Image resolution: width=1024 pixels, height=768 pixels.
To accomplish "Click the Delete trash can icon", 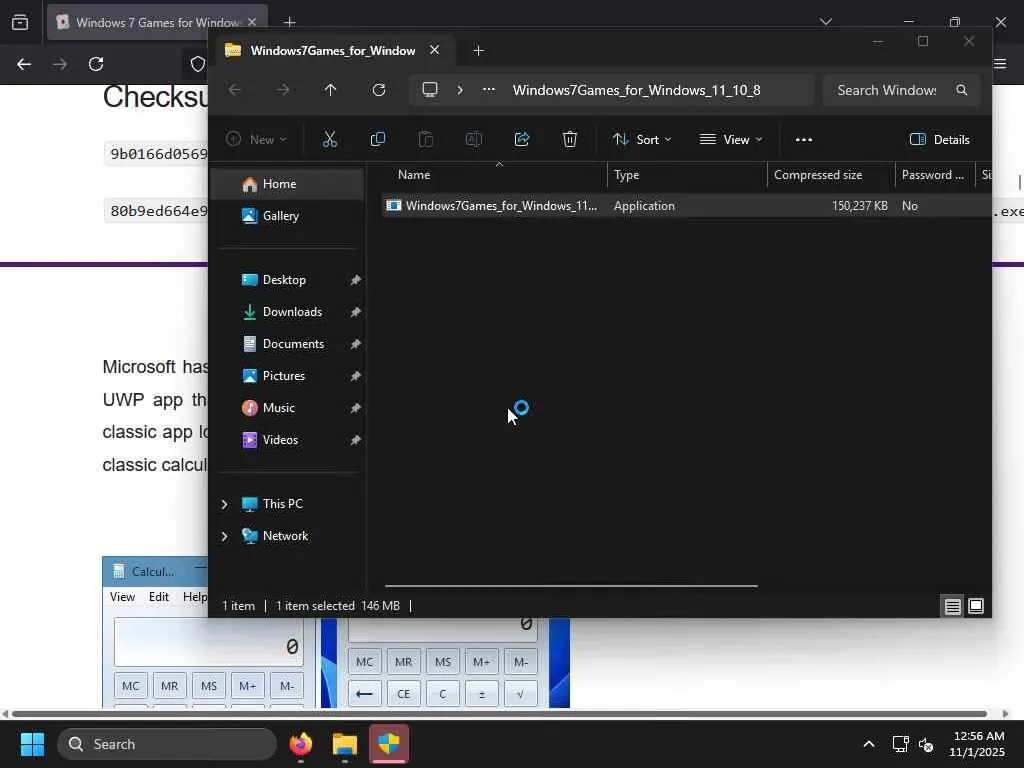I will (x=569, y=139).
